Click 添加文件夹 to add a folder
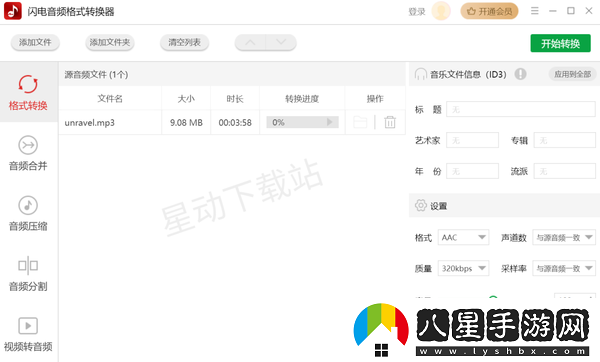This screenshot has width=600, height=362. [110, 42]
